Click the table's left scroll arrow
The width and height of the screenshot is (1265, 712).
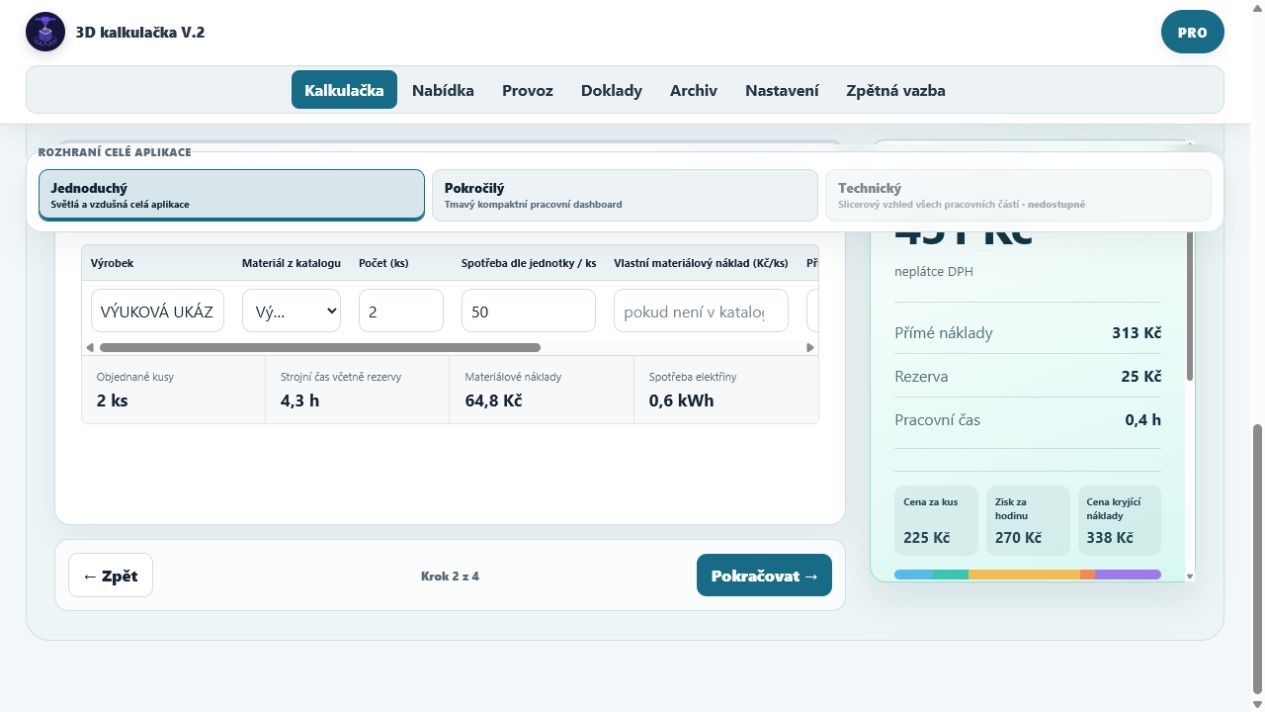[x=89, y=348]
